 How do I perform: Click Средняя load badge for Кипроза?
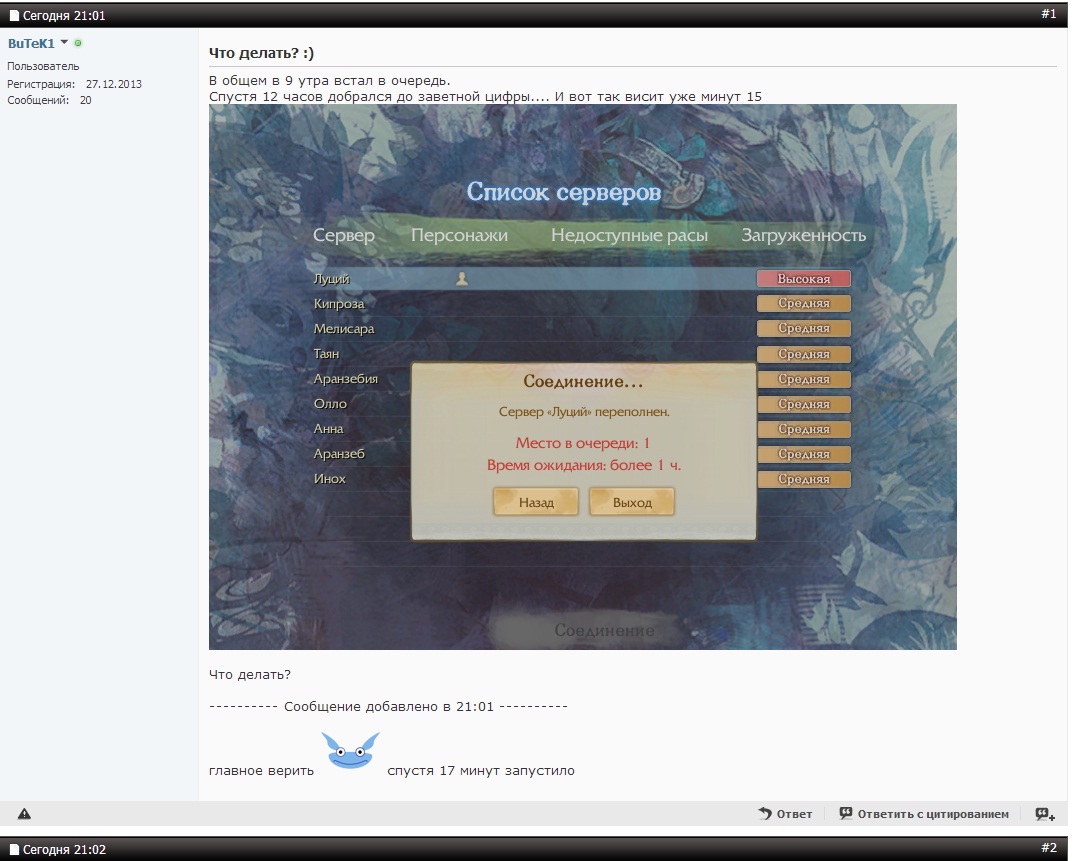pos(803,303)
